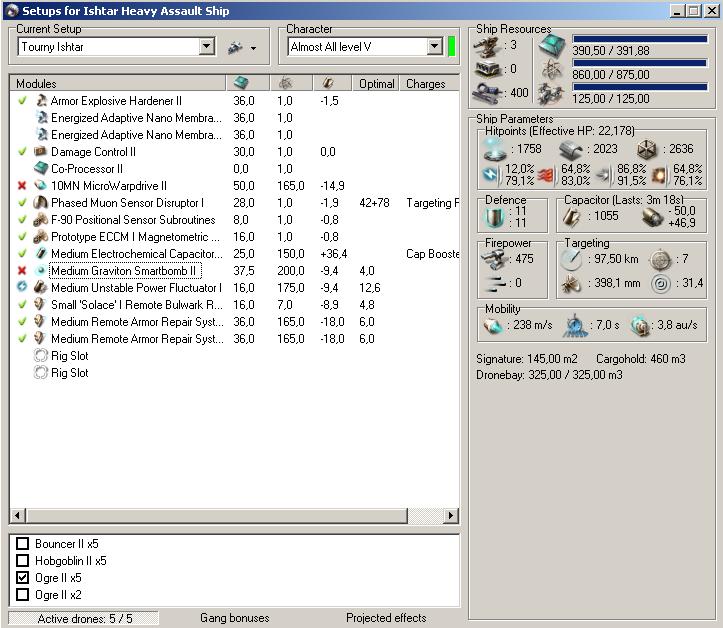The width and height of the screenshot is (723, 628).
Task: Click the Almost All level V character field
Action: click(357, 47)
